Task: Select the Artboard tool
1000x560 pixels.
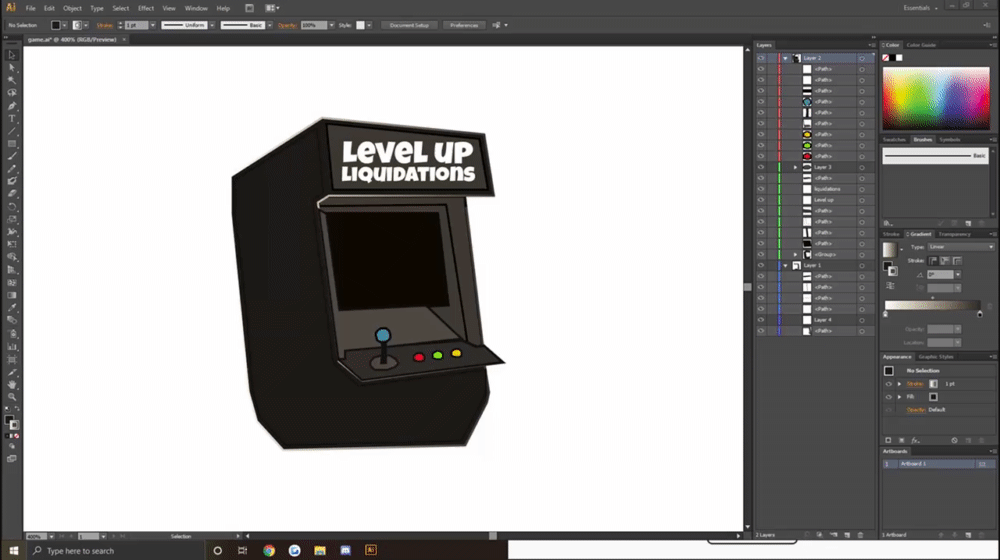Action: pyautogui.click(x=11, y=359)
